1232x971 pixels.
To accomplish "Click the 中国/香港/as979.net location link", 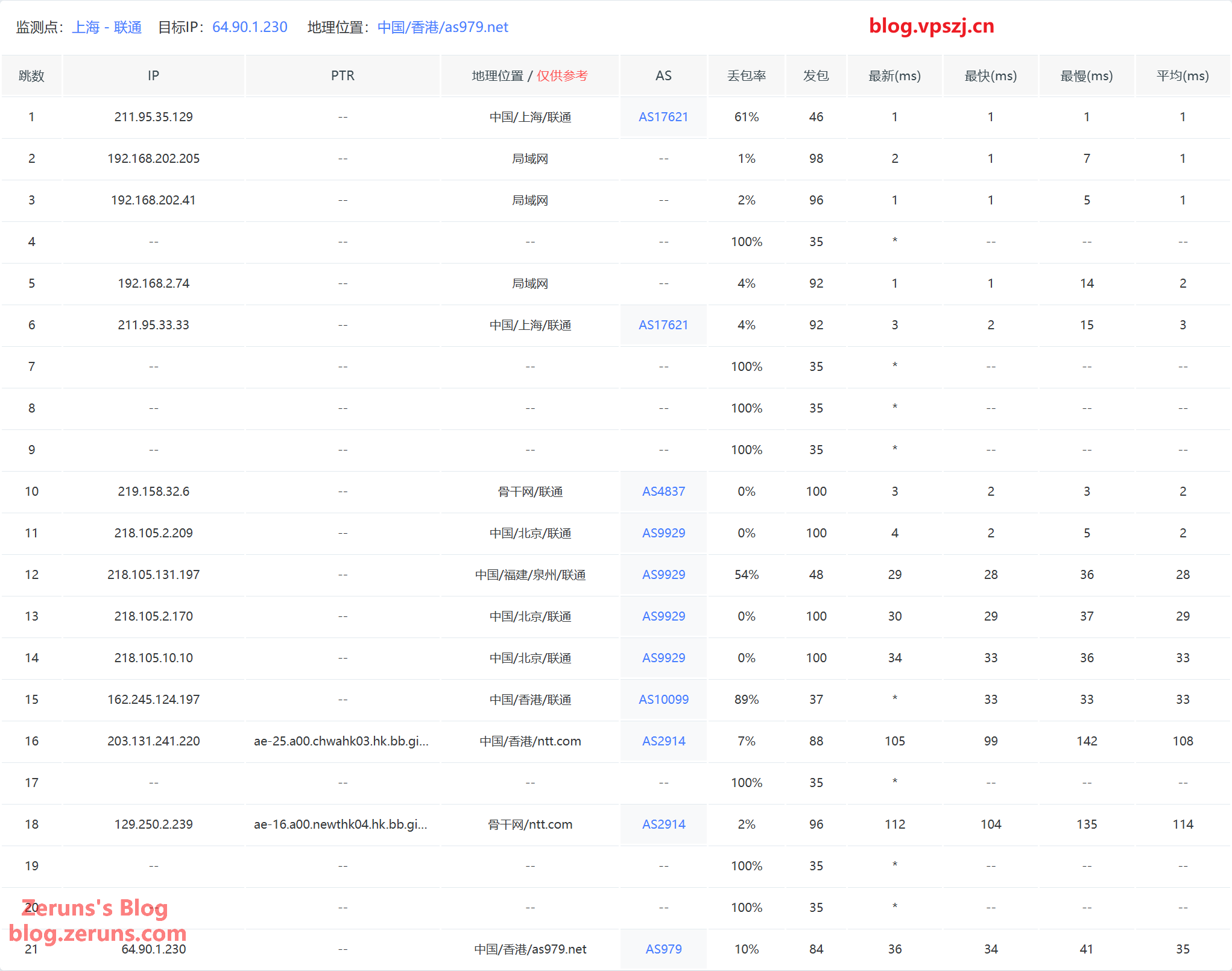I will tap(443, 27).
